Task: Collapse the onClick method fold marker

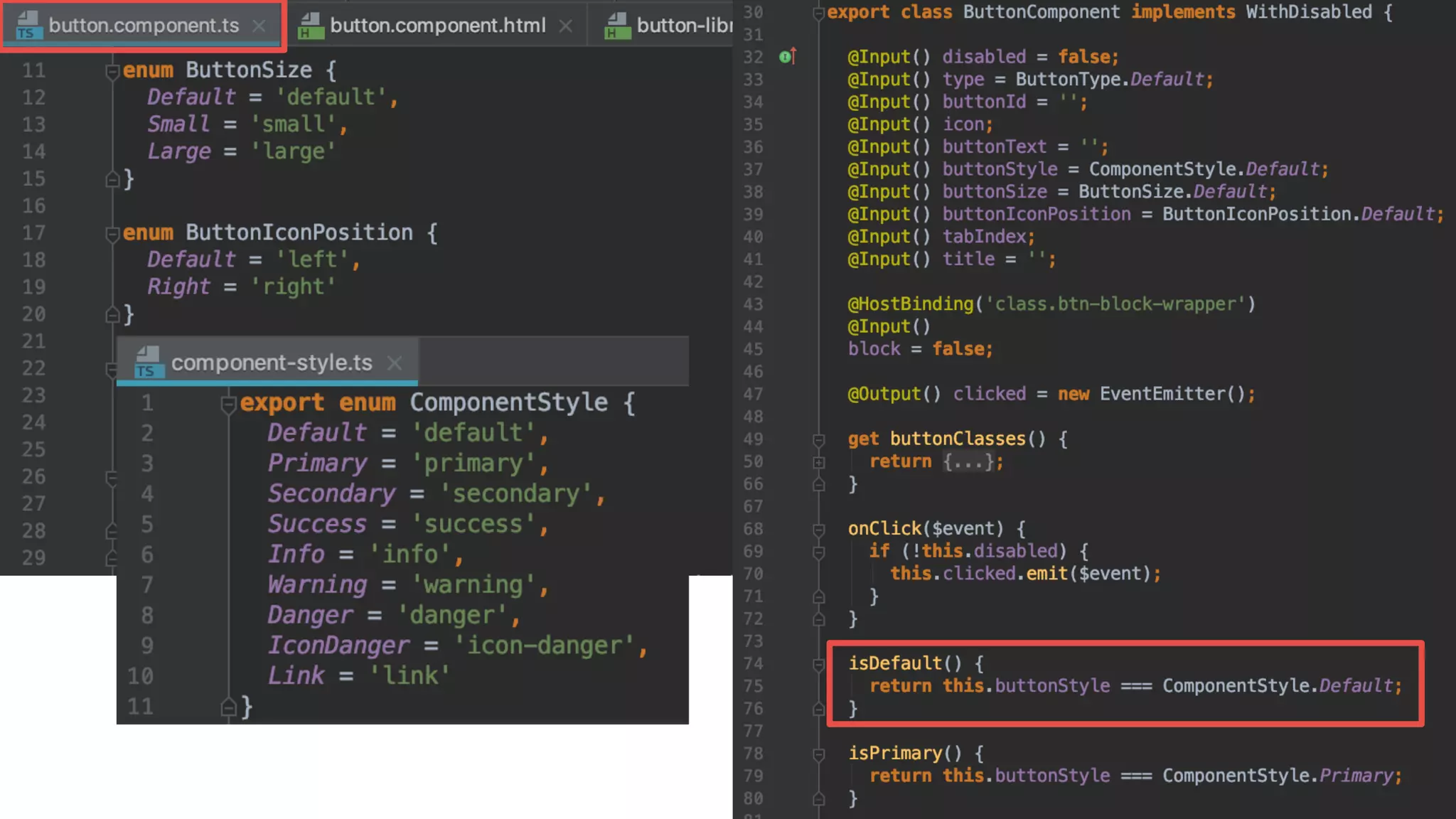Action: pyautogui.click(x=819, y=529)
